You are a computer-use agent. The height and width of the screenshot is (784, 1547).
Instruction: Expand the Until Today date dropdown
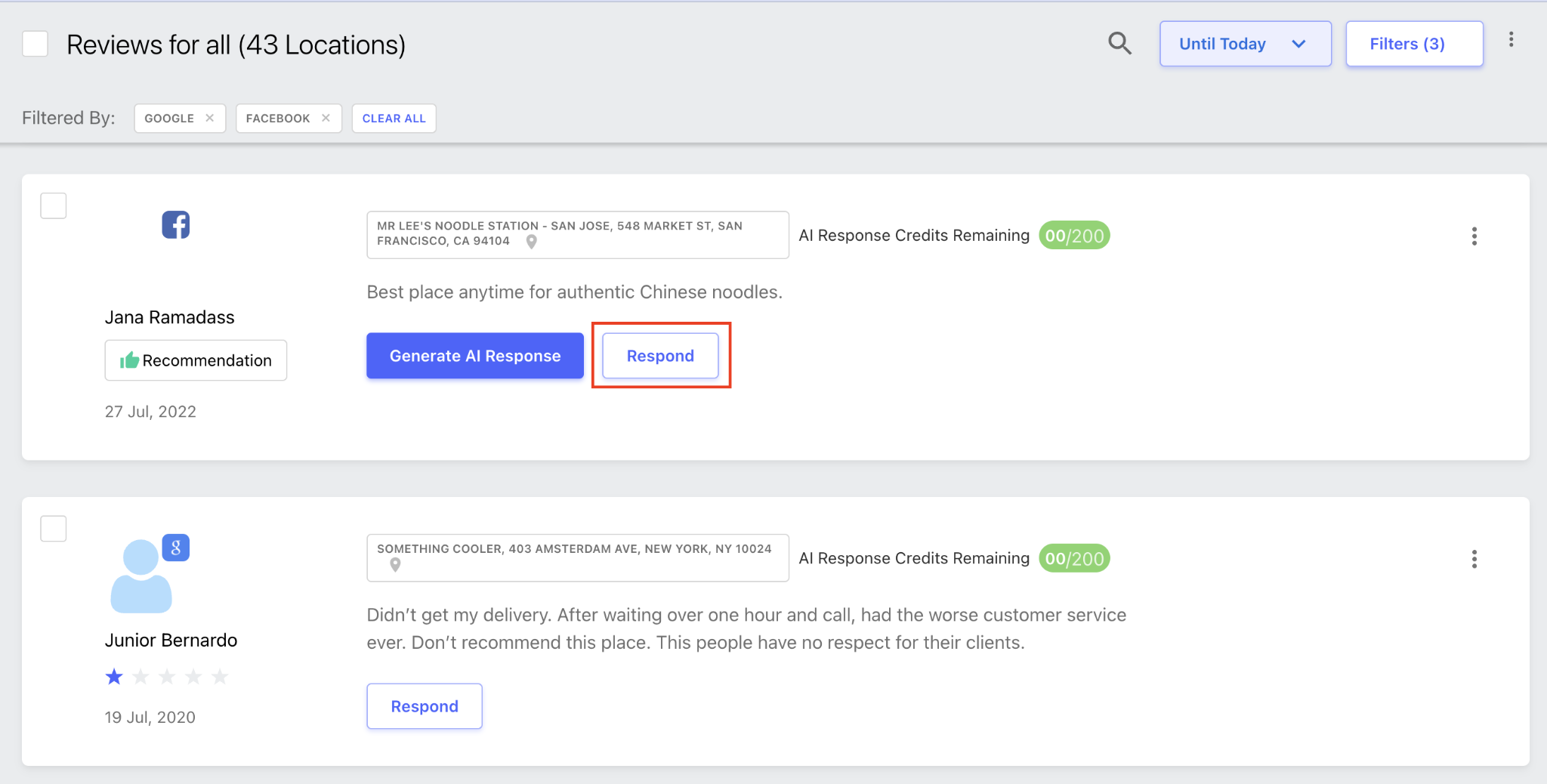(x=1245, y=44)
